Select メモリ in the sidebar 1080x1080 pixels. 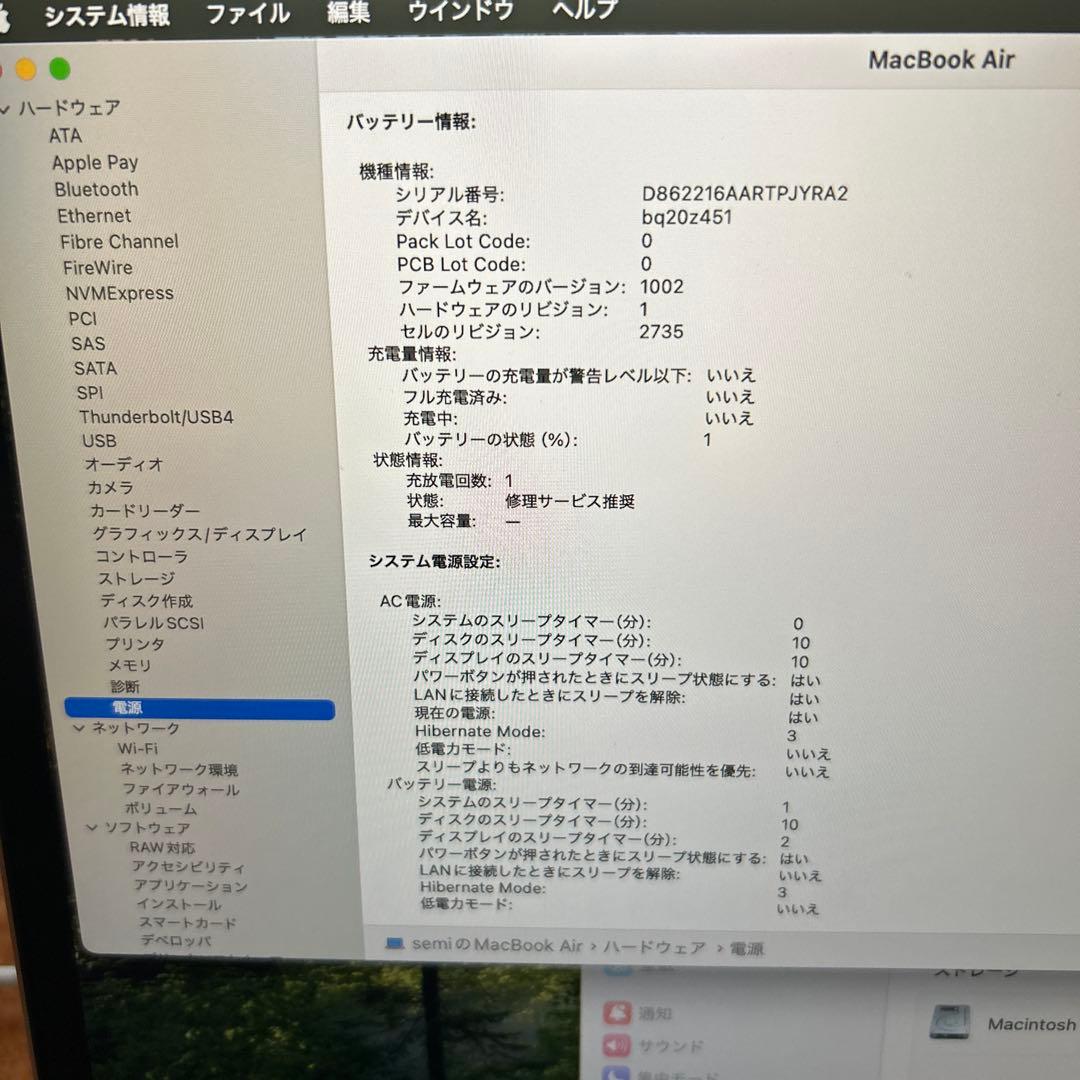(x=129, y=665)
